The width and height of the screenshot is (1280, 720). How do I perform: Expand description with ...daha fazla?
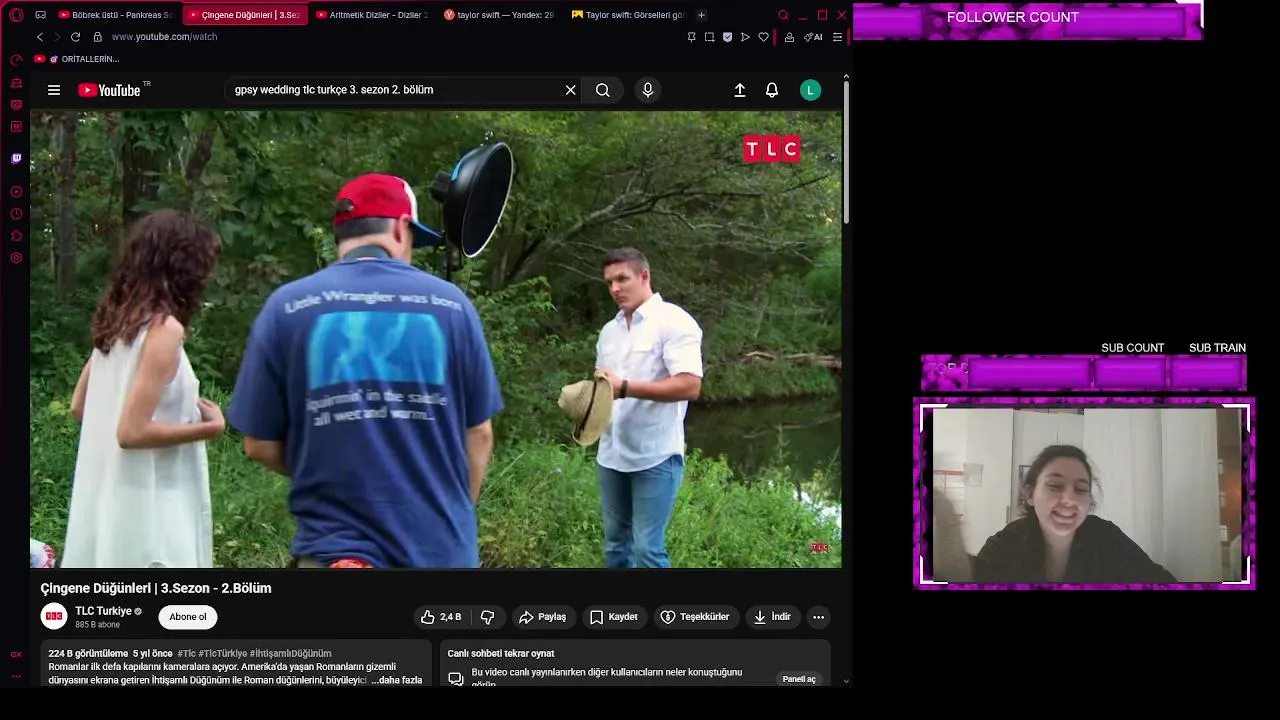397,680
